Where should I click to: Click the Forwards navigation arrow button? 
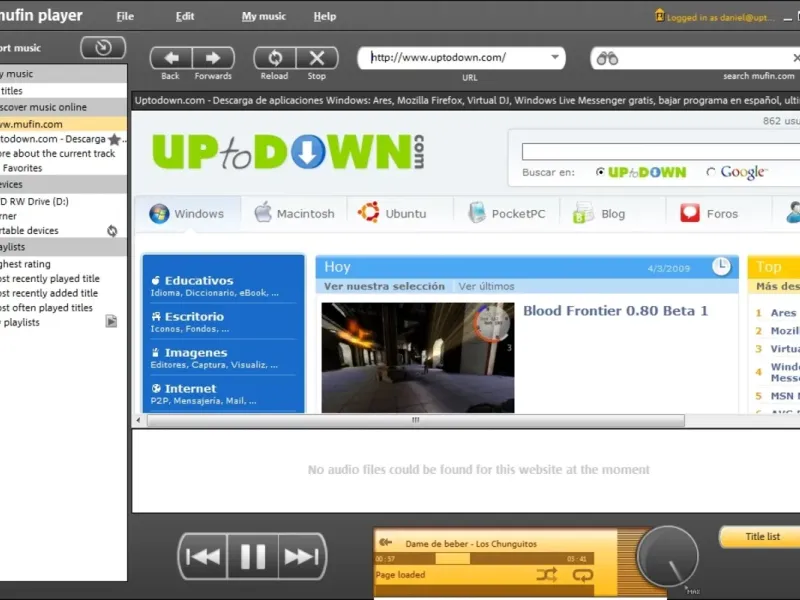[213, 58]
